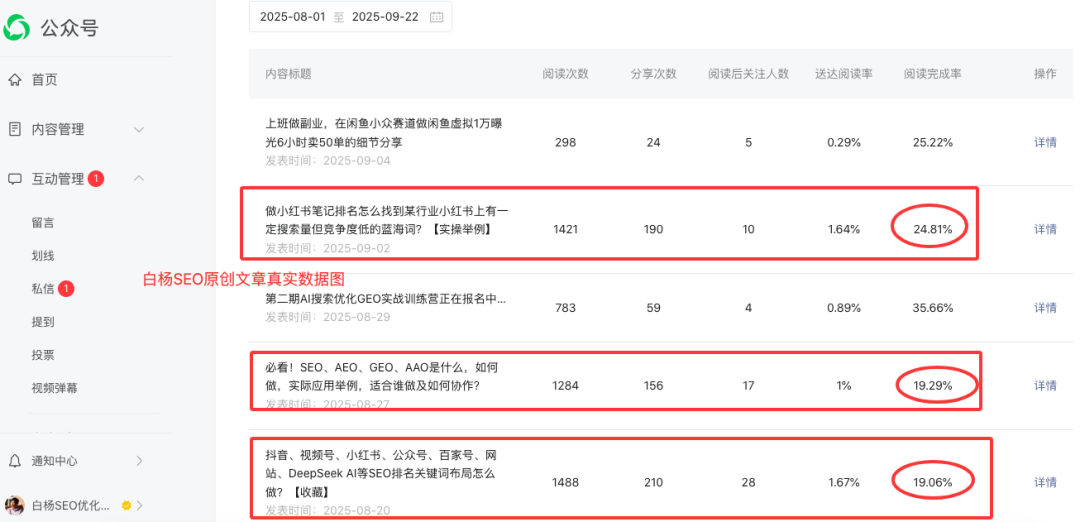Open 详情 for the 闲鱼虚拟 article
Viewport: 1080px width, 522px height.
click(1046, 143)
